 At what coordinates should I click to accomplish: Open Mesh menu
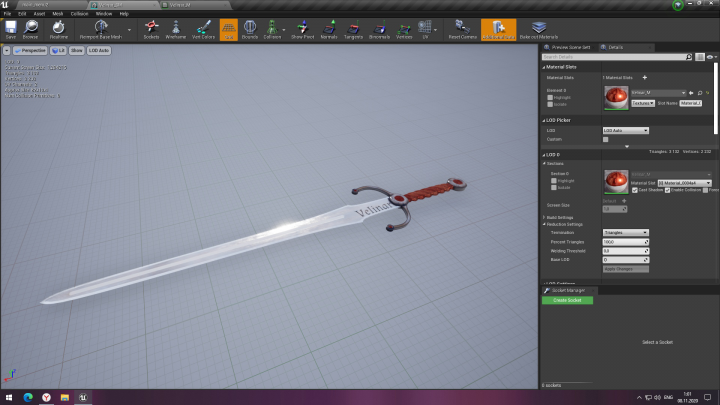58,14
